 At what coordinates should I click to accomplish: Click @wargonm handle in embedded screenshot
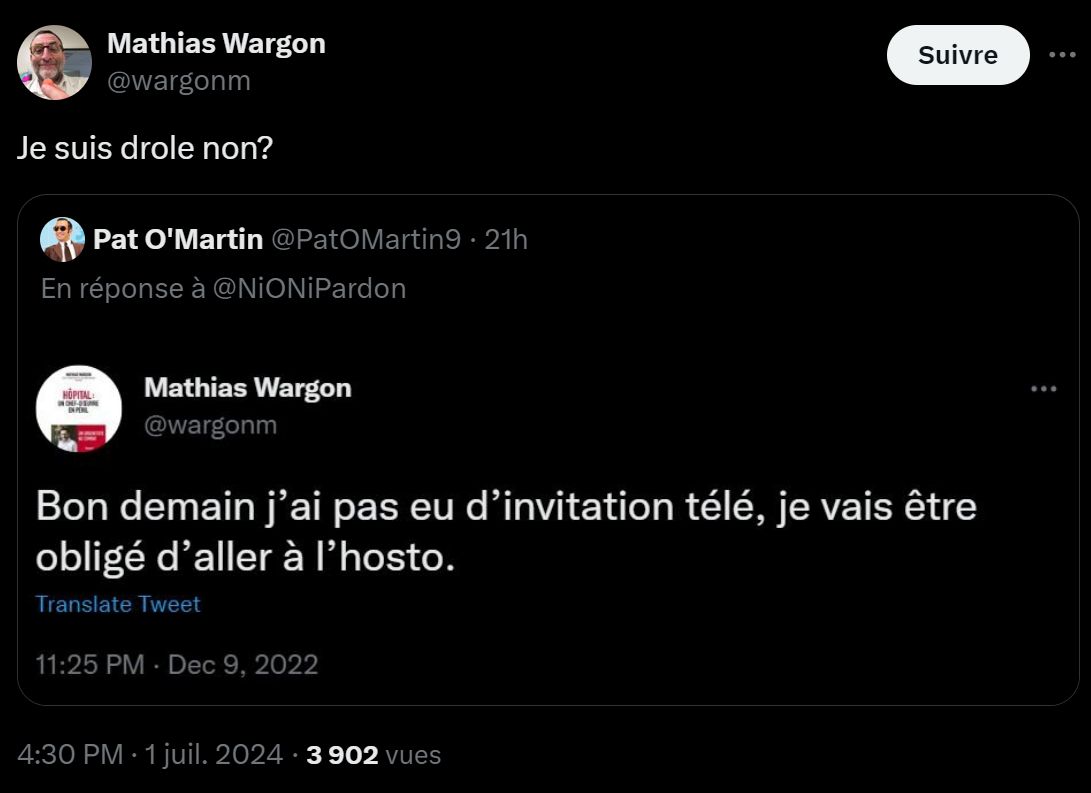tap(210, 426)
